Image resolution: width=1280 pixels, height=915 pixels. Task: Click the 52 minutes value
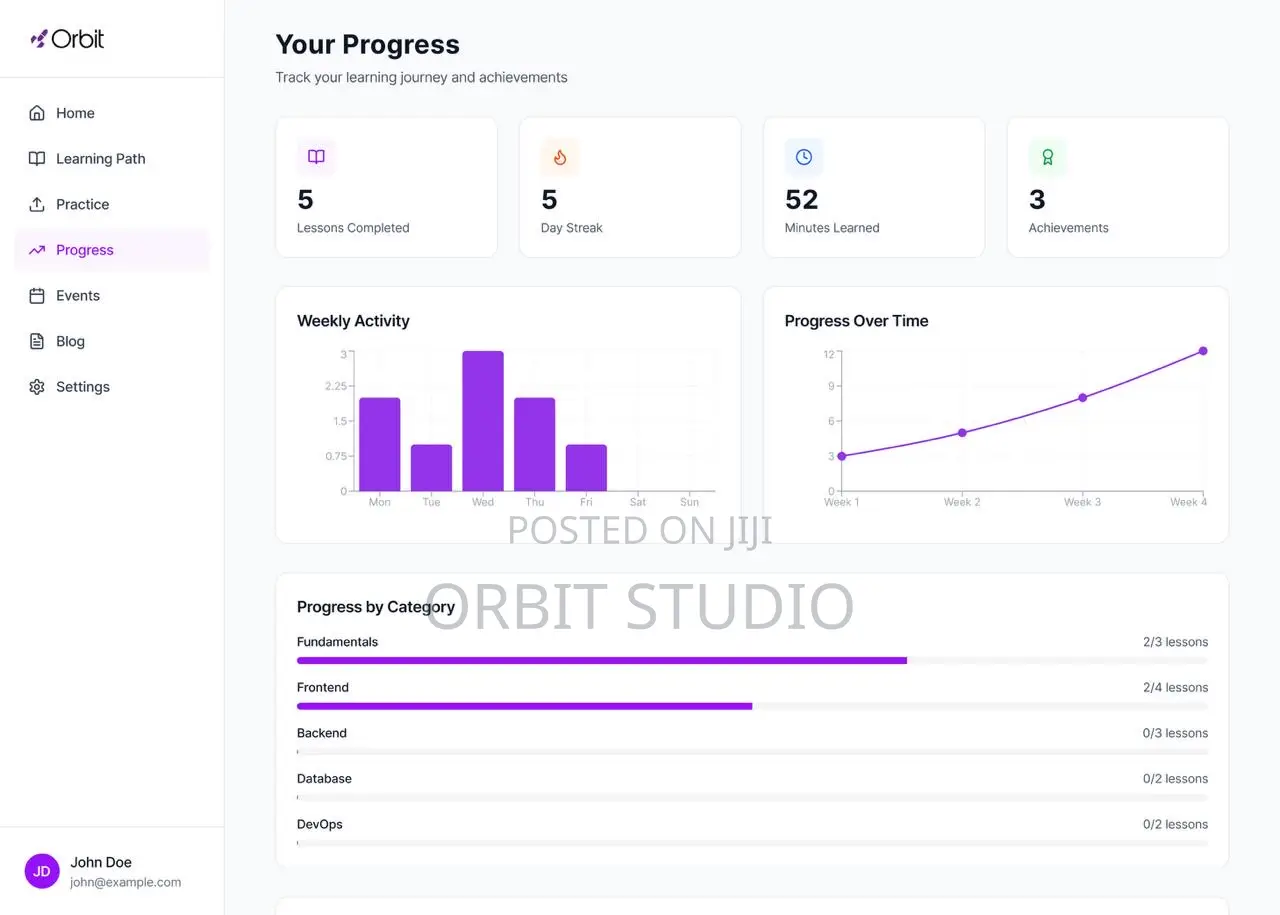point(802,200)
